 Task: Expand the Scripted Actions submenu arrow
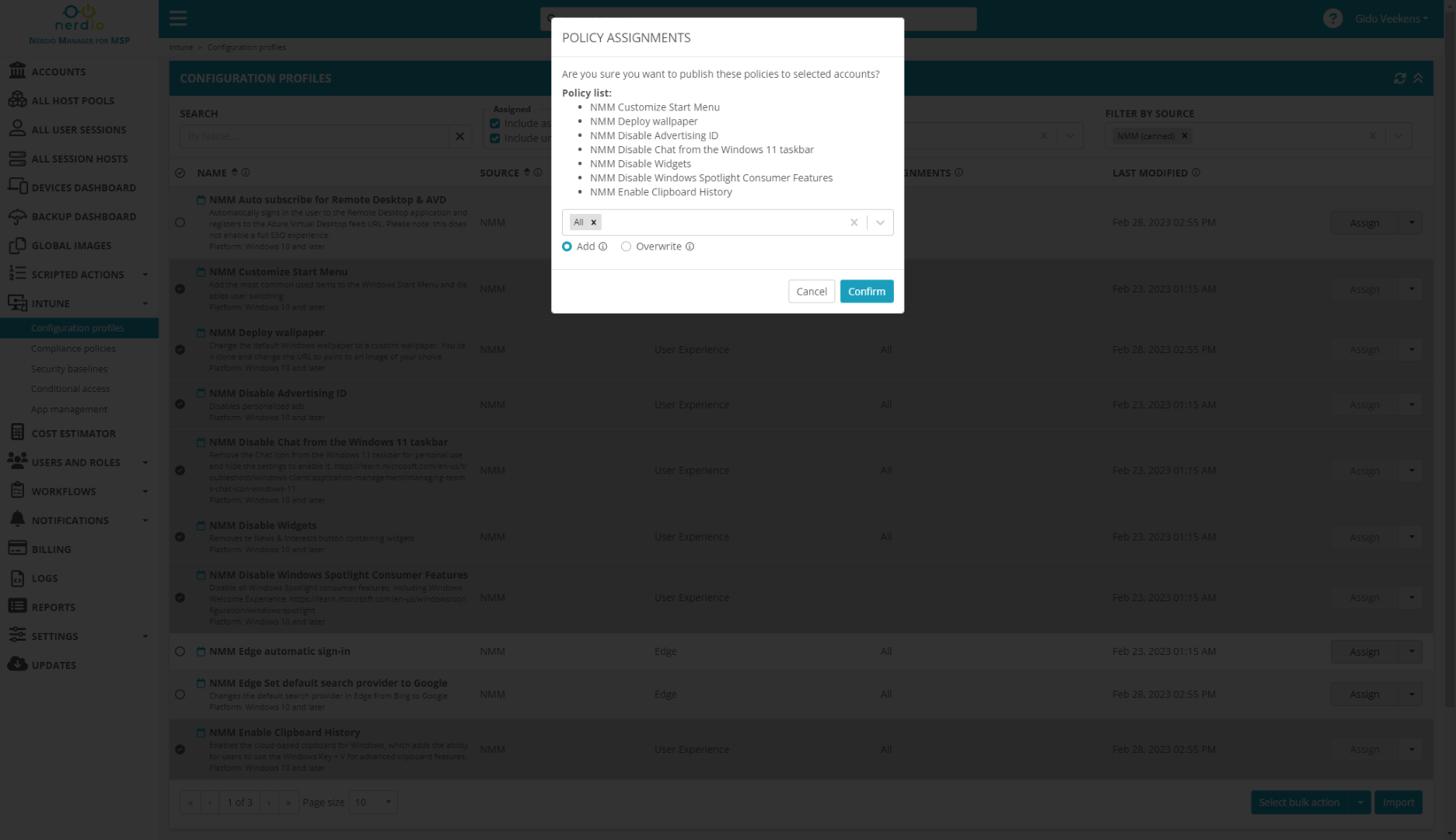pos(145,275)
